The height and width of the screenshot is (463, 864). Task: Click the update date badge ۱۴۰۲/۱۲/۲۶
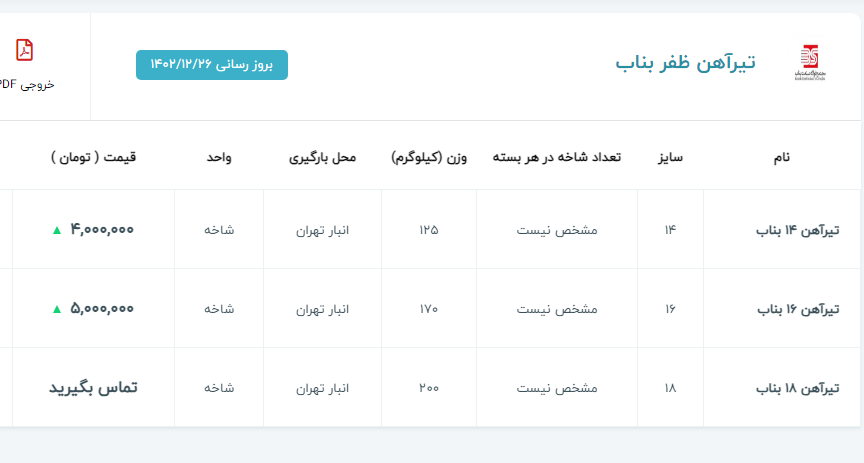tap(212, 64)
